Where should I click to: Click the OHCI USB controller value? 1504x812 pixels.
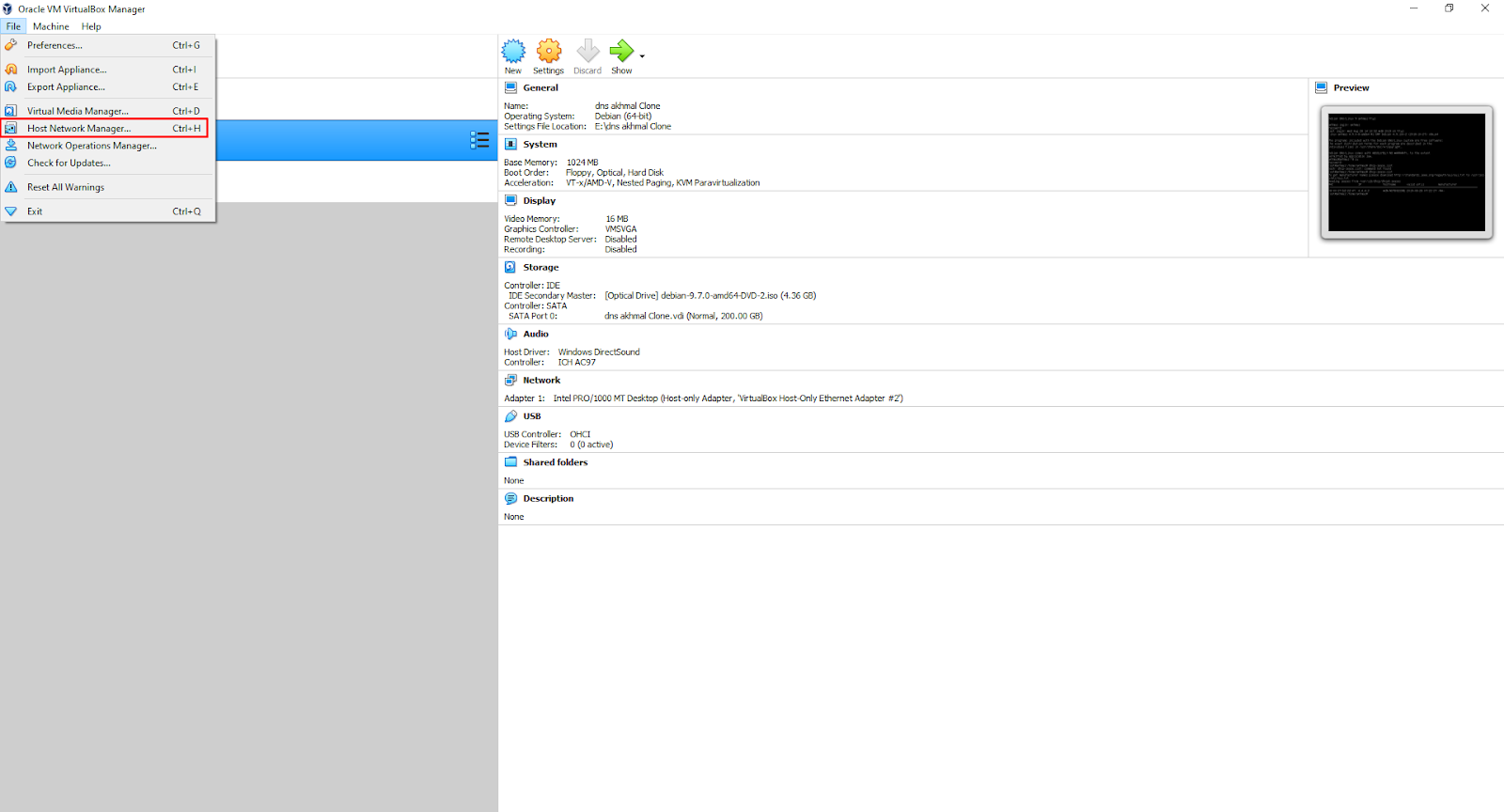pos(580,434)
